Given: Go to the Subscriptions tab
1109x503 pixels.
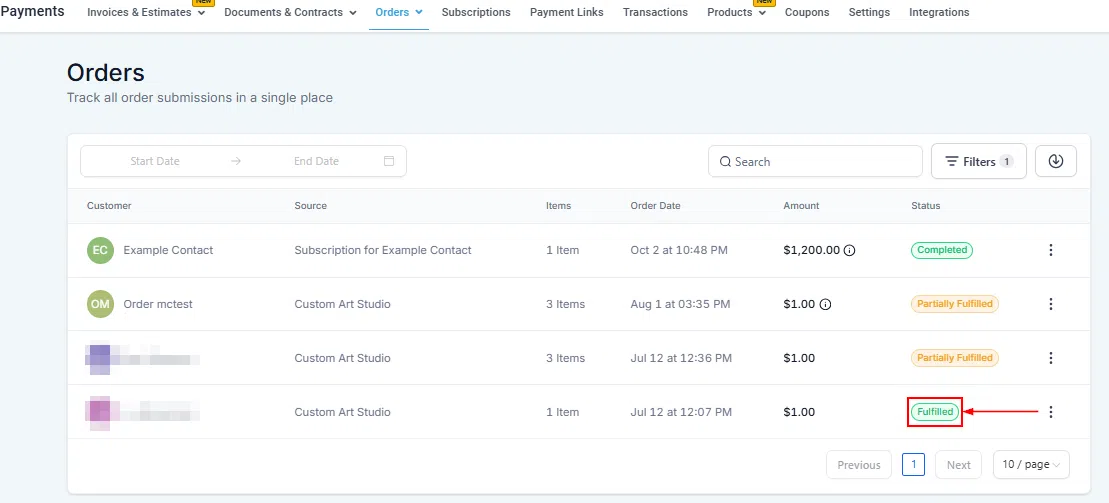Looking at the screenshot, I should 476,12.
